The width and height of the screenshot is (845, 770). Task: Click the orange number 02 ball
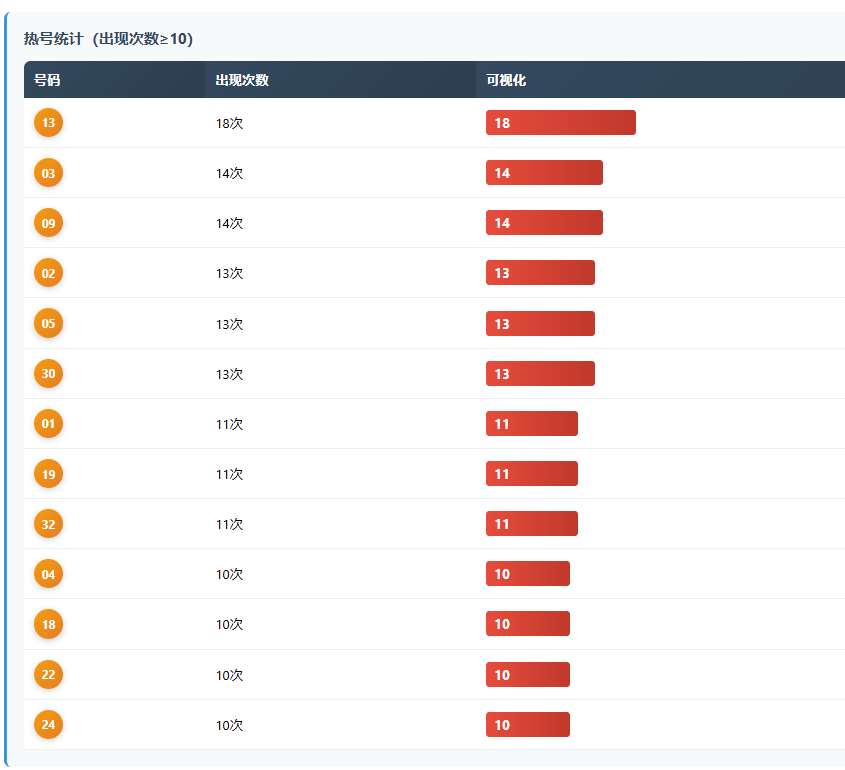pyautogui.click(x=48, y=273)
